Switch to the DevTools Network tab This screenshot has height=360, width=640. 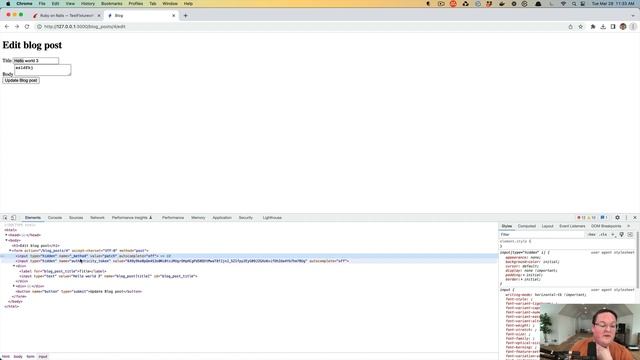coord(97,218)
